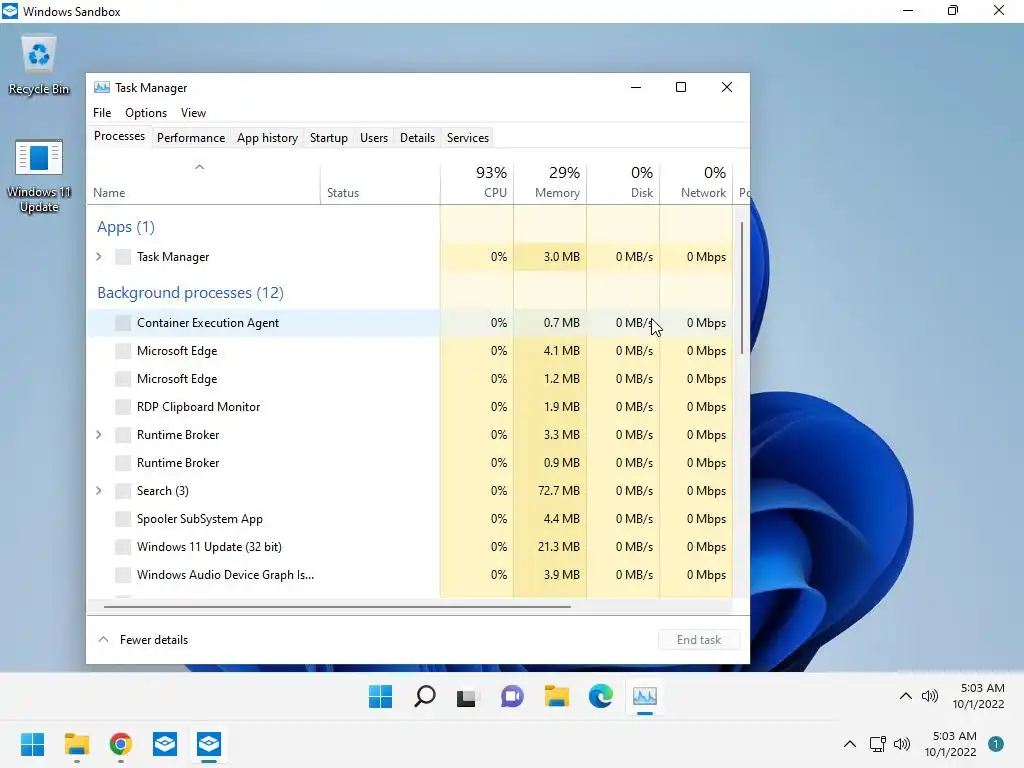Show hidden icons in sandbox tray
The image size is (1024, 768).
(x=906, y=696)
